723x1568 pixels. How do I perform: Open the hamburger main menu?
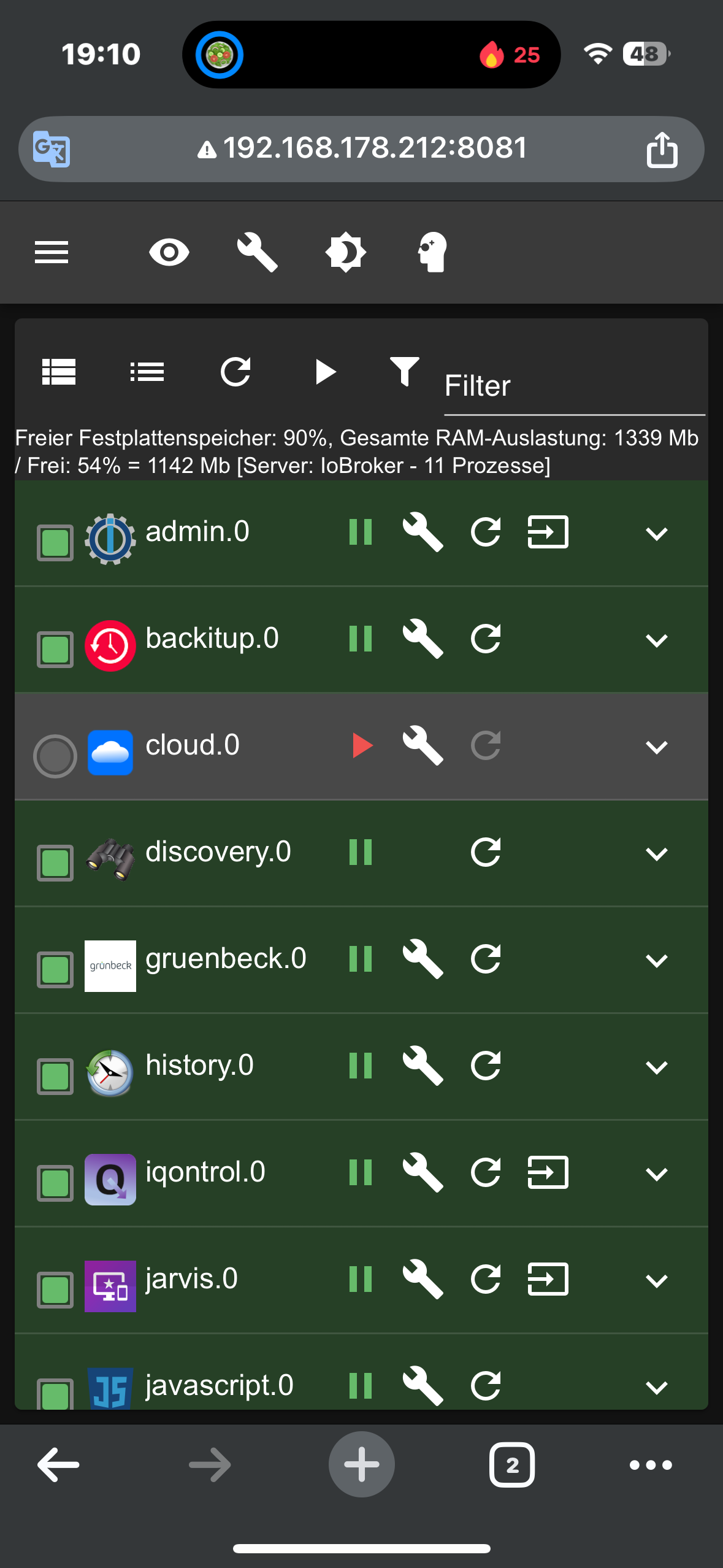[52, 252]
